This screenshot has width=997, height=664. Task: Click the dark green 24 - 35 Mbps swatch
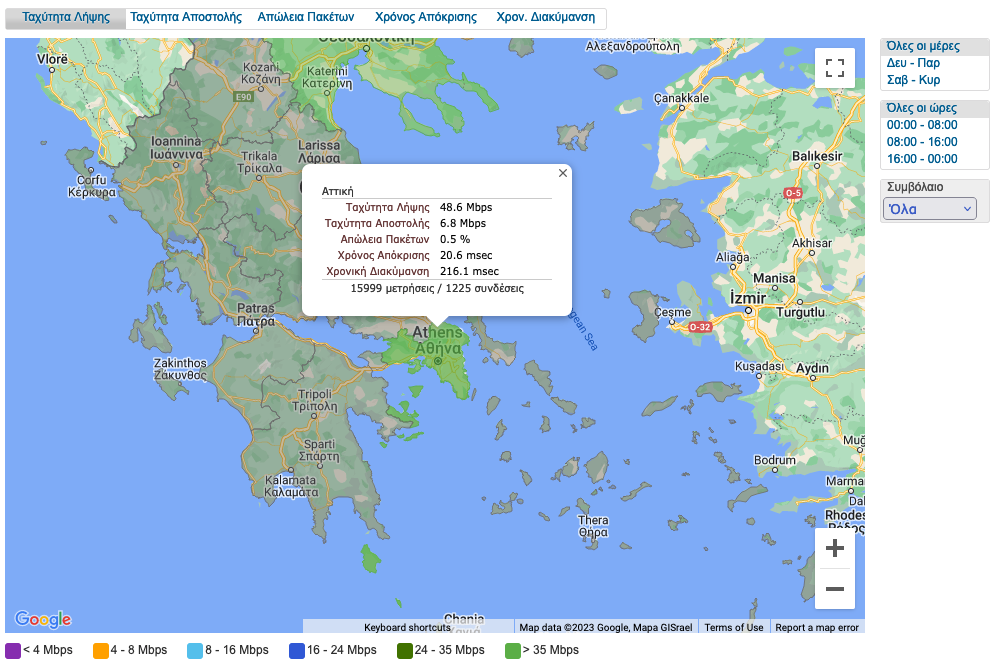[x=405, y=651]
